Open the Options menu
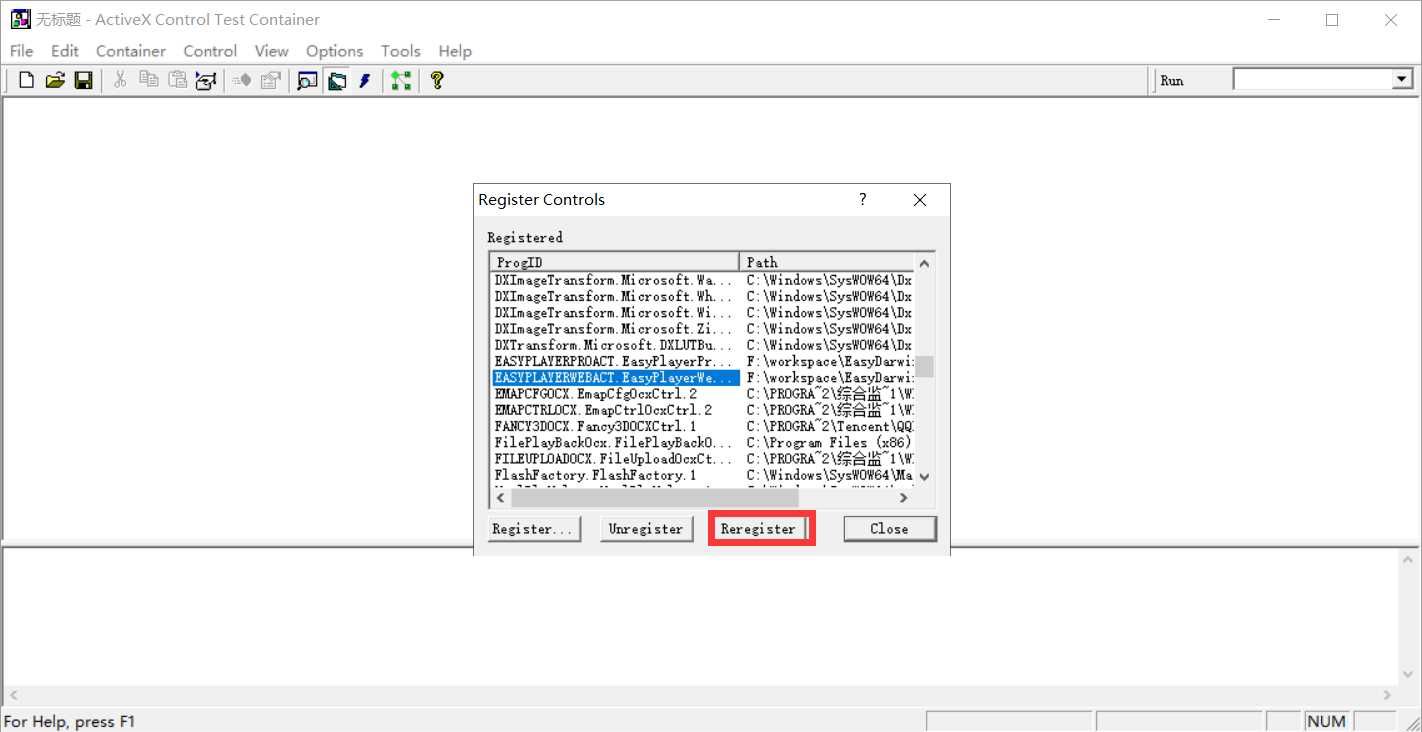This screenshot has height=732, width=1422. click(334, 51)
